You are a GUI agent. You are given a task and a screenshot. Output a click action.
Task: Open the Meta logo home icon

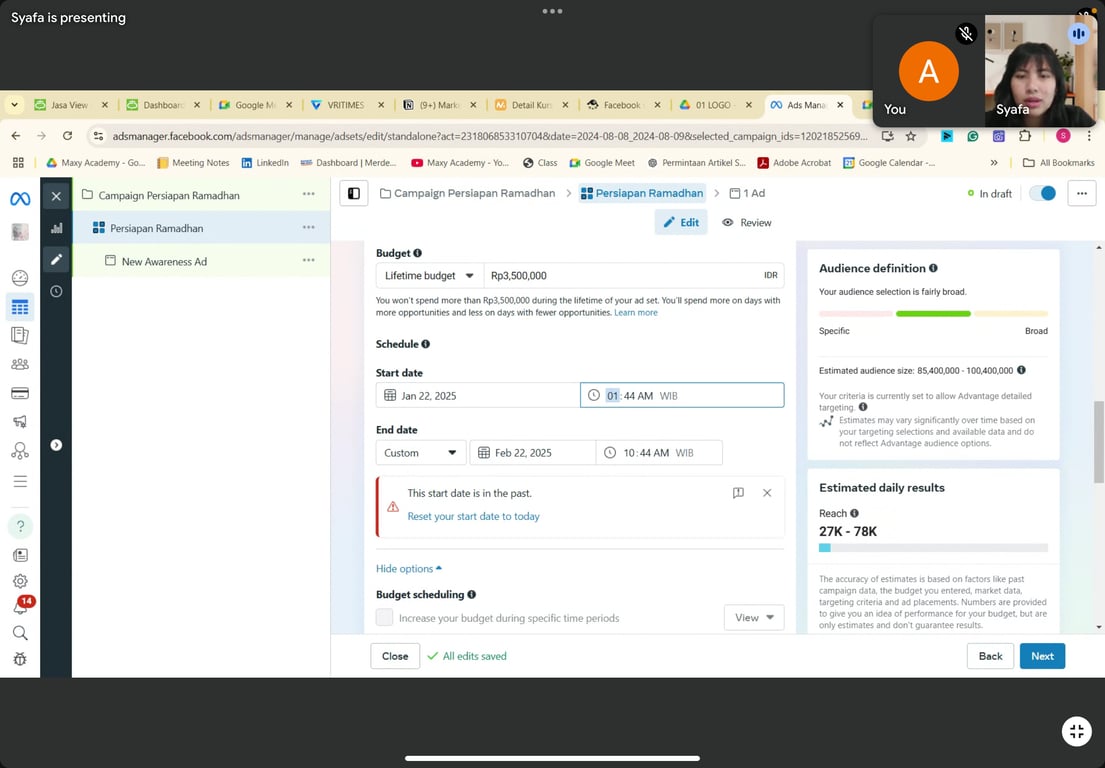click(x=20, y=199)
